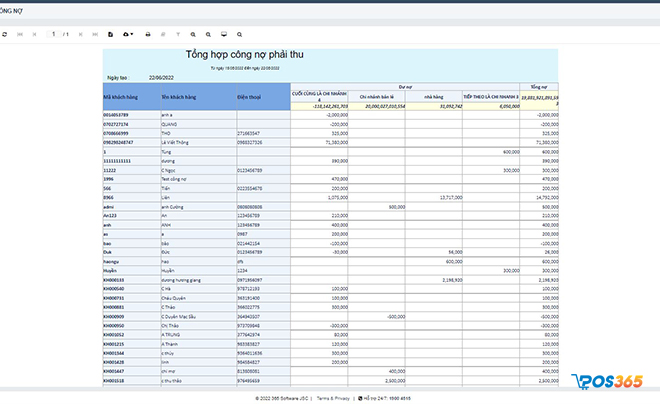Viewport: 660px width, 404px height.
Task: Select customer name C Quyên Mạc Sầu
Action: click(x=178, y=316)
